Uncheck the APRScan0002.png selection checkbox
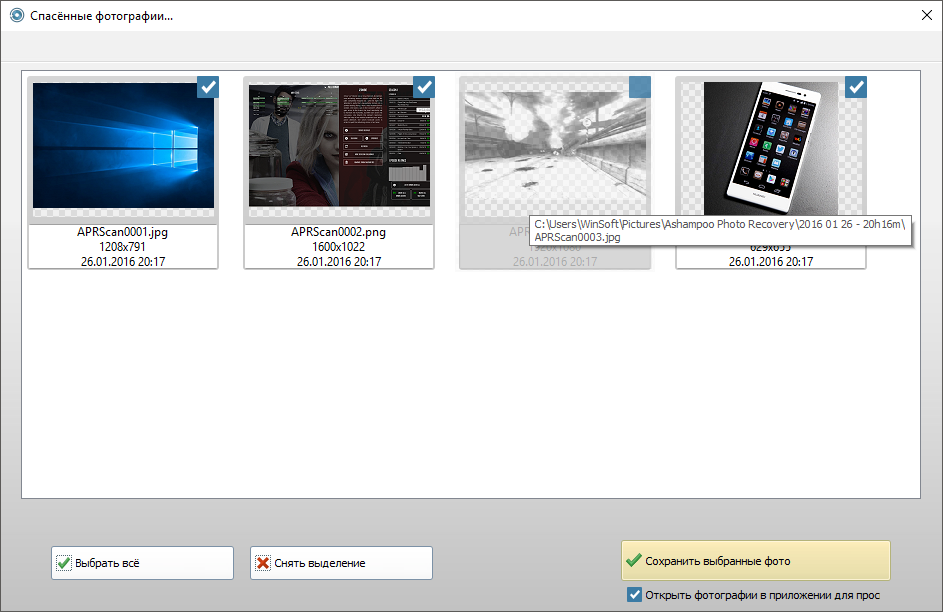 (424, 87)
